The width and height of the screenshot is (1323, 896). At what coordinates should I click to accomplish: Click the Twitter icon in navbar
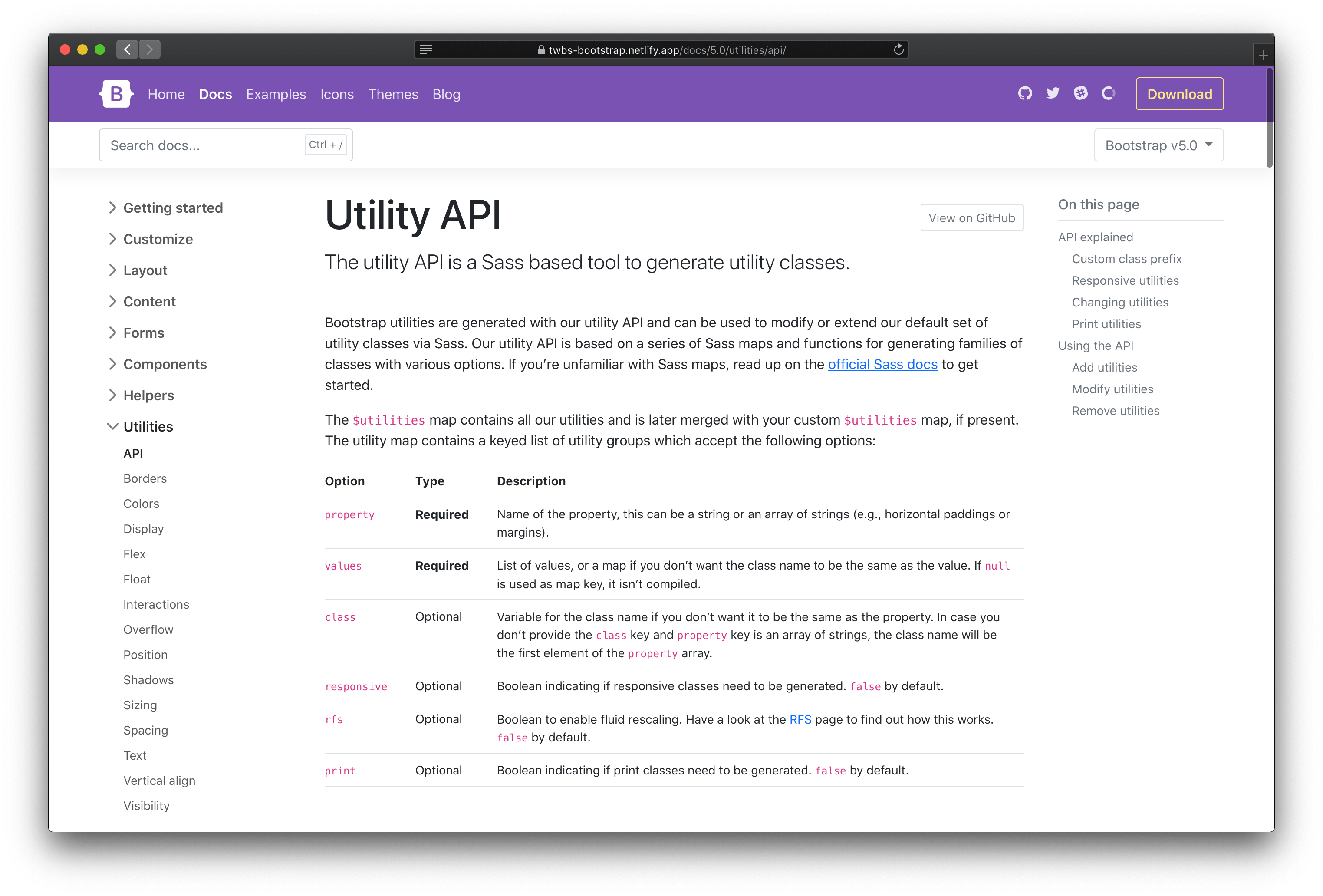1052,94
